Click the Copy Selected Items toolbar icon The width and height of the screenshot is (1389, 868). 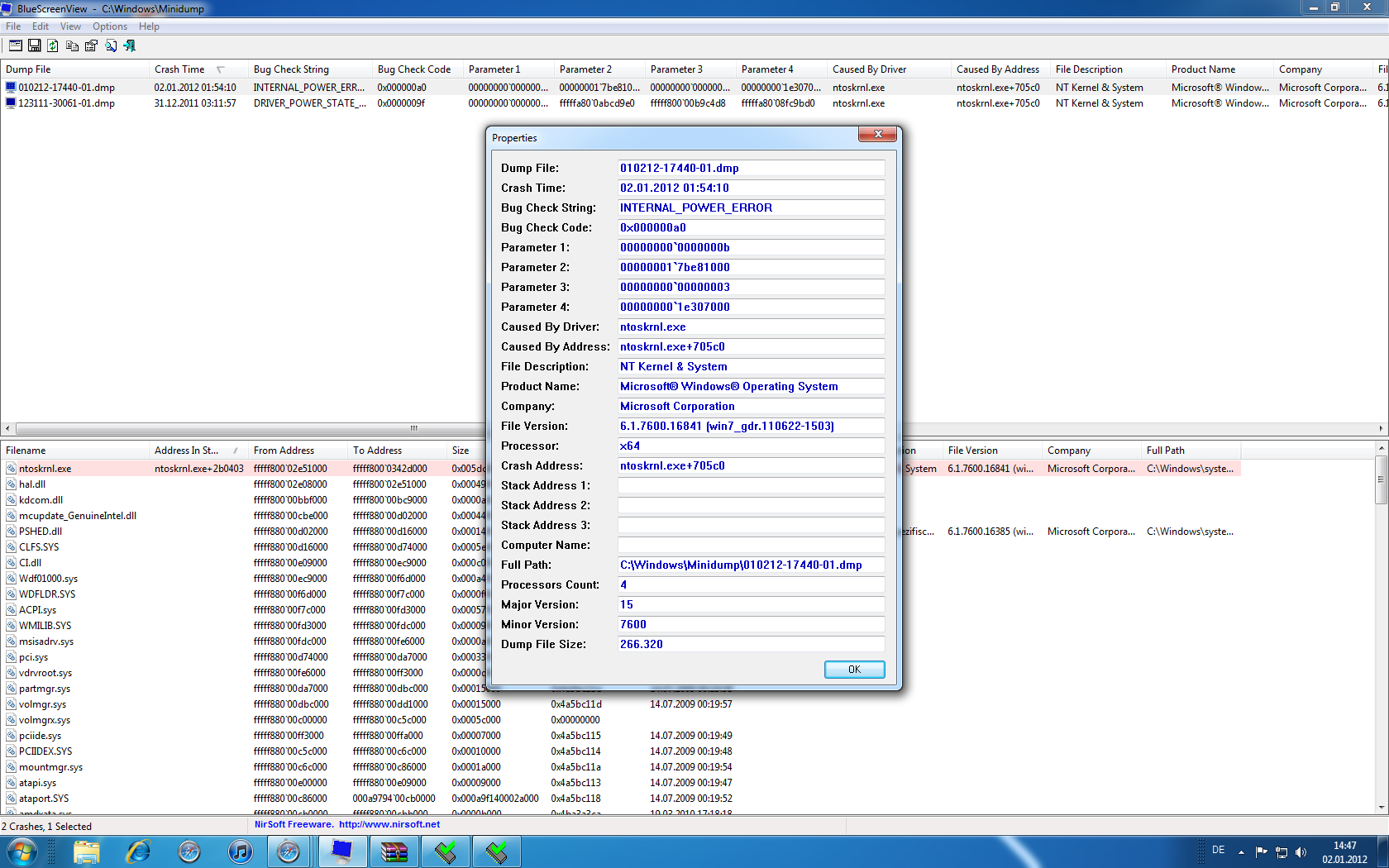click(x=73, y=45)
